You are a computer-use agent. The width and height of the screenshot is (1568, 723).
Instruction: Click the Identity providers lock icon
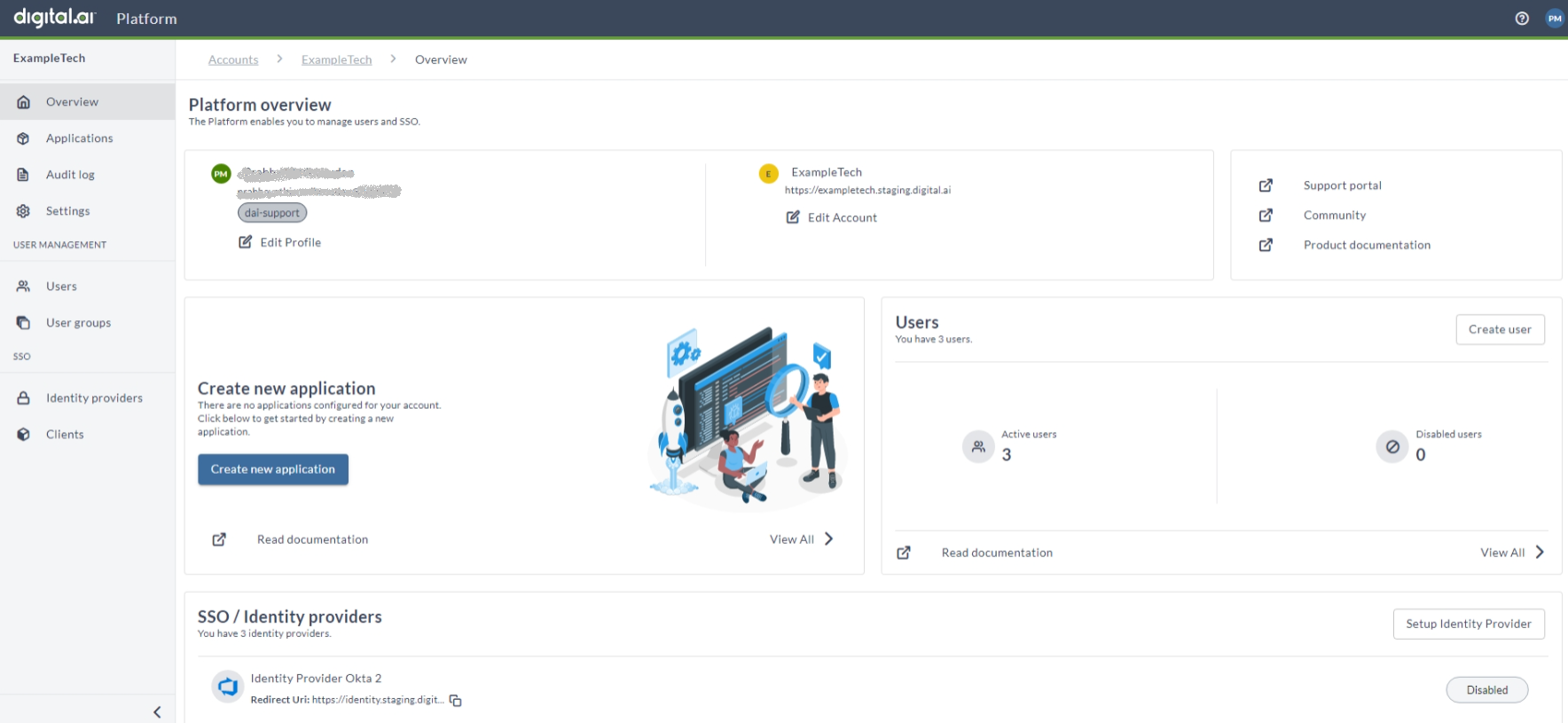(x=24, y=398)
